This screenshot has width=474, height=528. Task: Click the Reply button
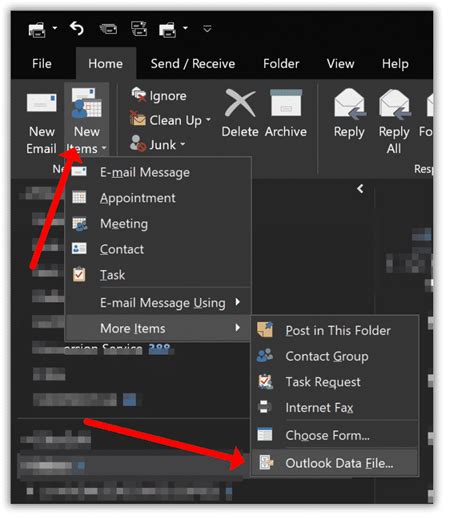pyautogui.click(x=349, y=114)
